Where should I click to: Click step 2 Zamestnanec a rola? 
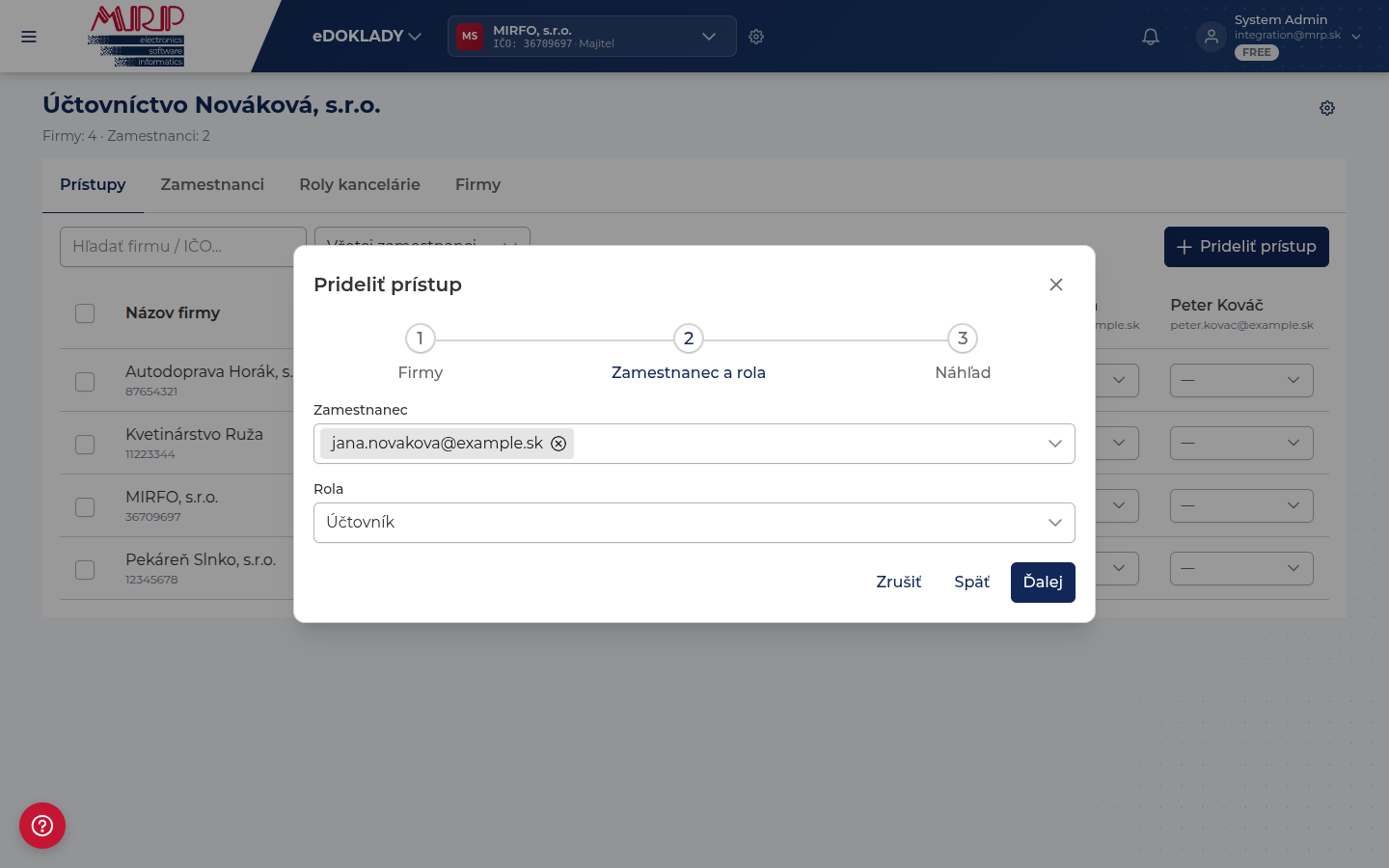pyautogui.click(x=689, y=353)
